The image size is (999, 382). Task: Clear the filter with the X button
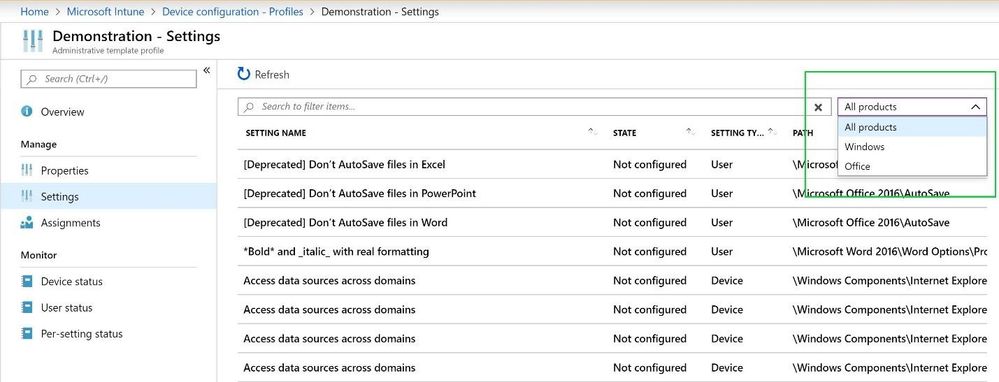(819, 107)
